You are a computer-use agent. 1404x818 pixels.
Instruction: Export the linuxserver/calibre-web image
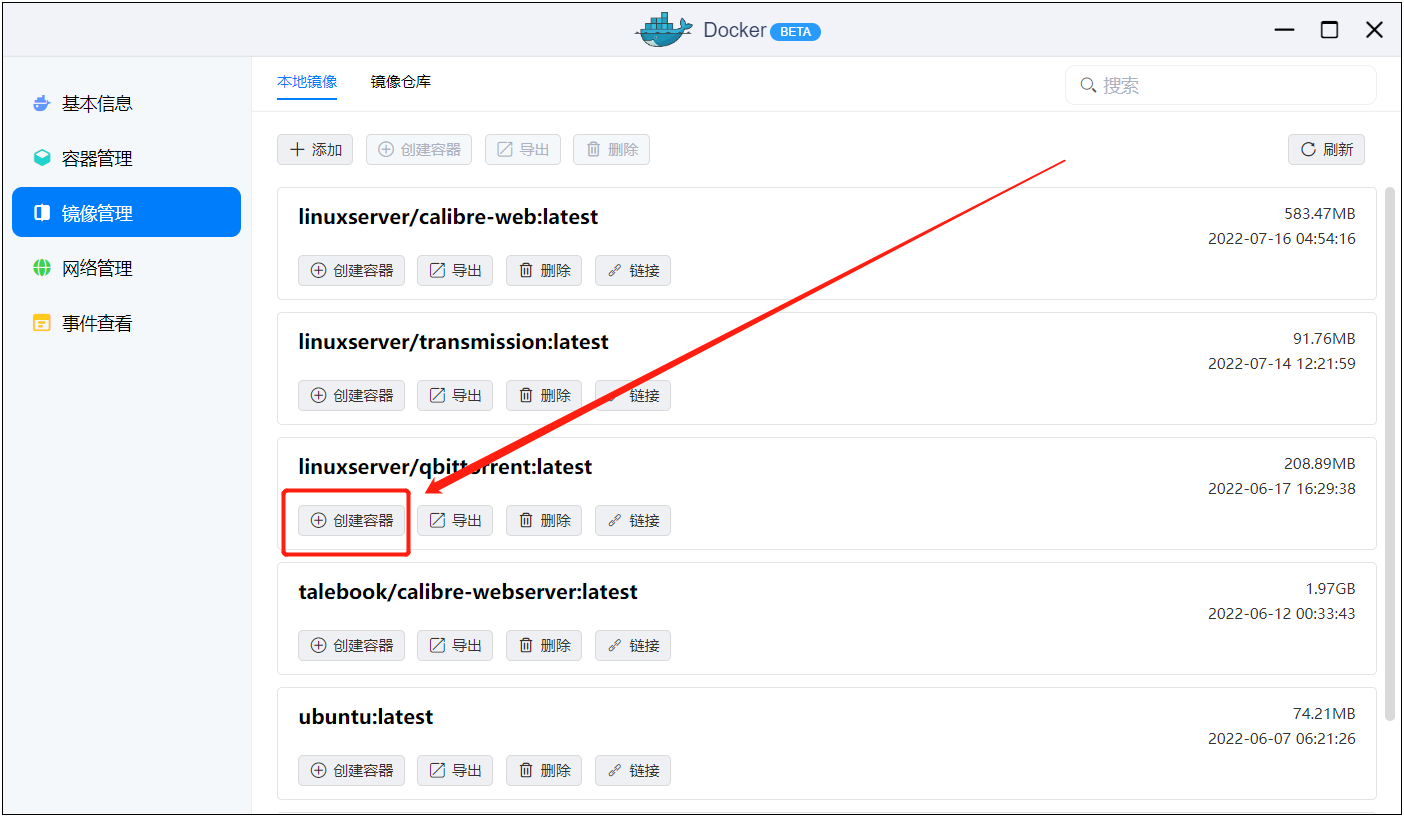455,271
